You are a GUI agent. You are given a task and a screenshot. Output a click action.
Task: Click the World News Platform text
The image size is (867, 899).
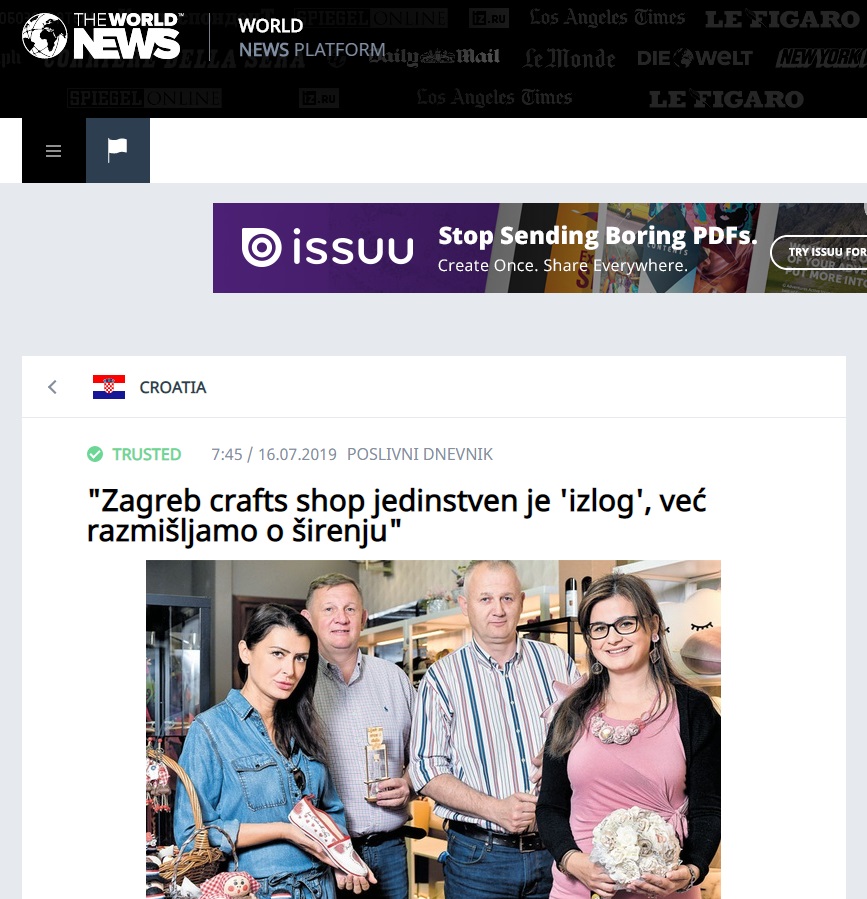coord(311,38)
